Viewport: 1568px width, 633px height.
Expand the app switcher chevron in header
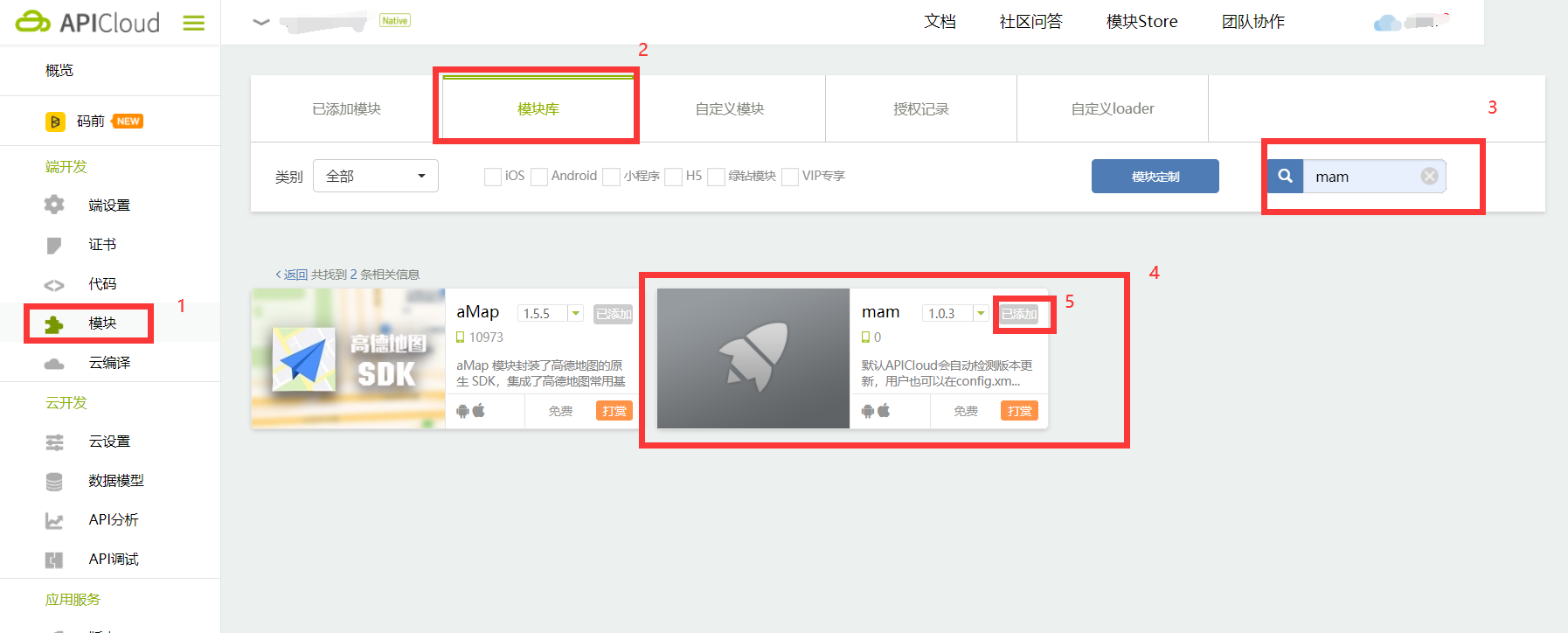pyautogui.click(x=260, y=22)
